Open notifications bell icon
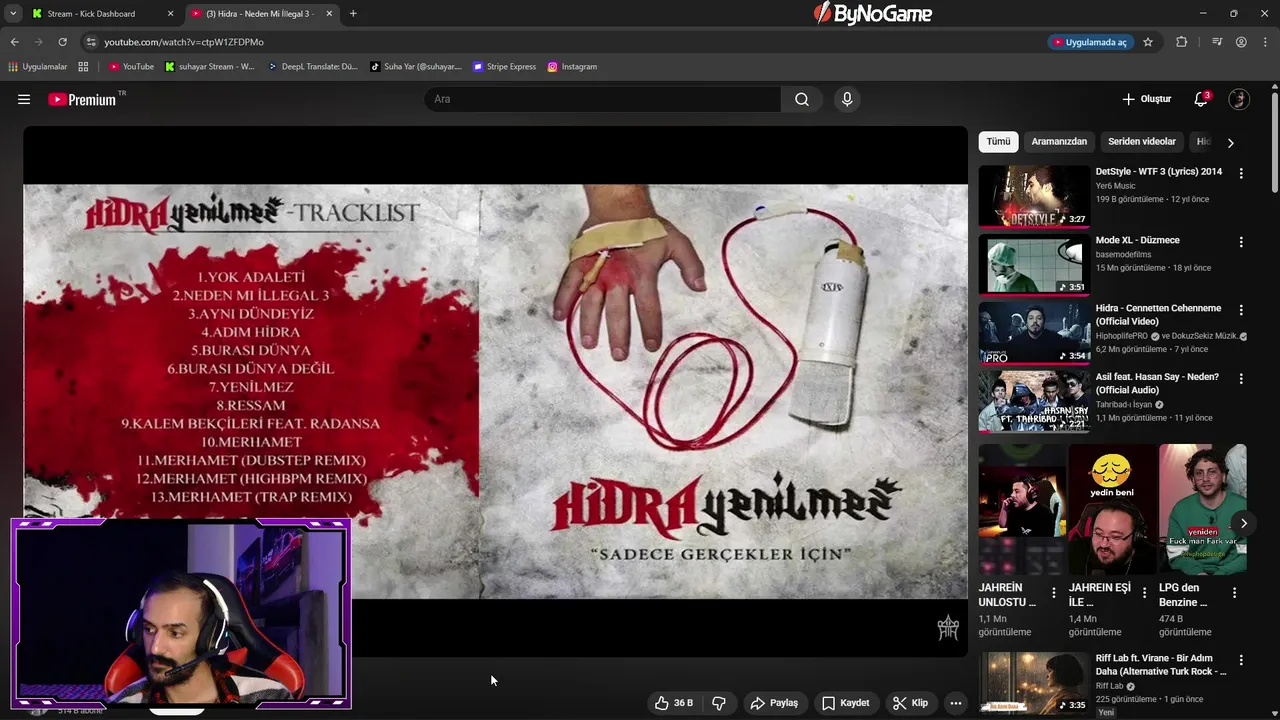Image resolution: width=1280 pixels, height=720 pixels. coord(1201,99)
